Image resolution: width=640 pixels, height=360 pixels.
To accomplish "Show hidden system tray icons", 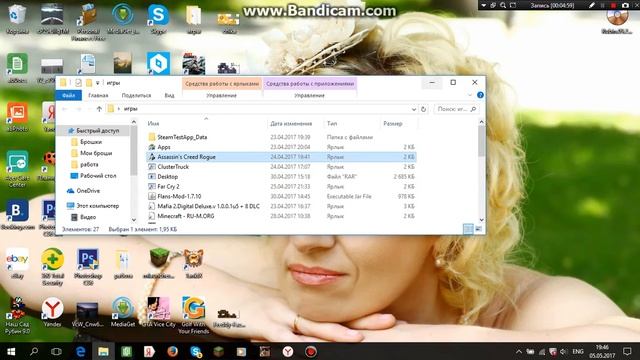I will [519, 351].
